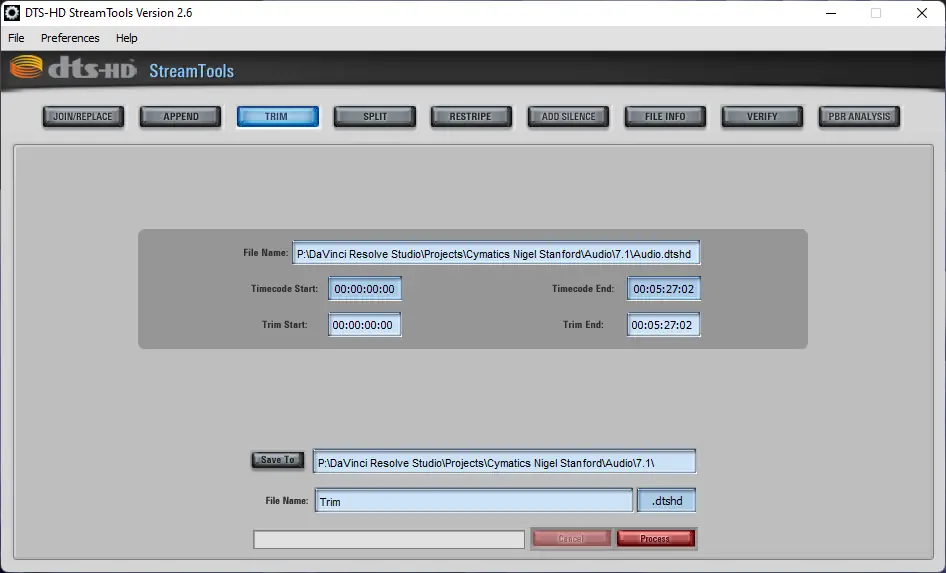Open the File menu
The width and height of the screenshot is (946, 573).
(16, 38)
